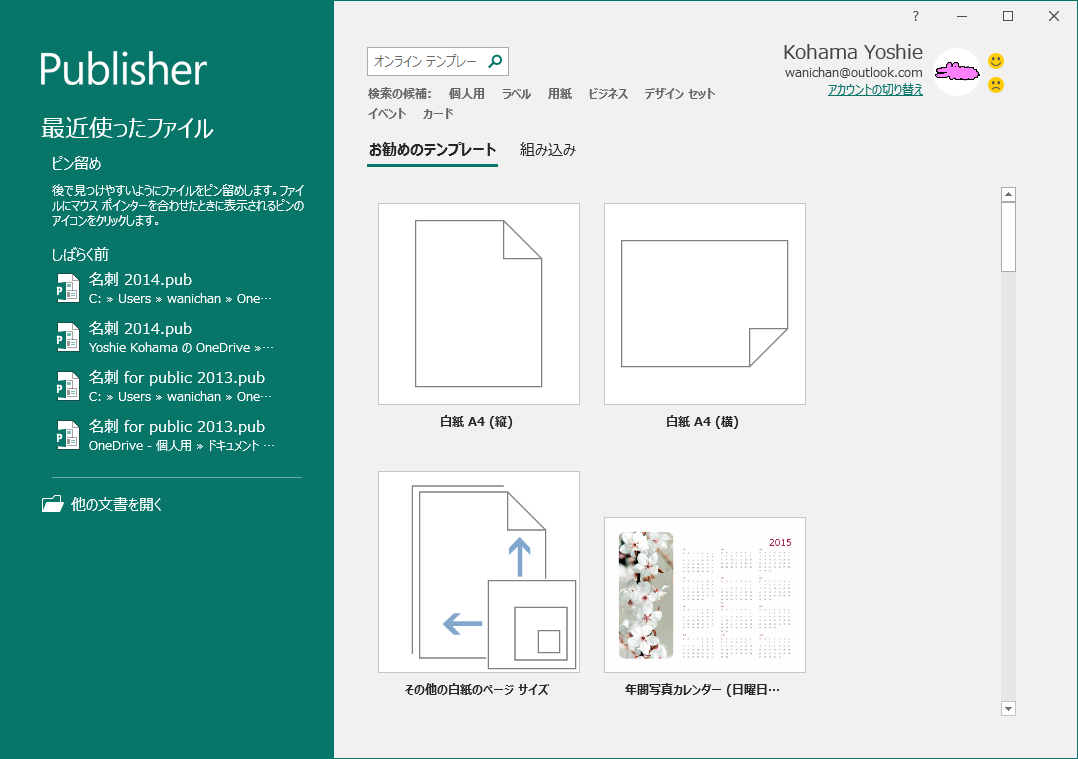Screen dimensions: 1078x759
Task: Select the 個人用 search suggestion
Action: point(467,94)
